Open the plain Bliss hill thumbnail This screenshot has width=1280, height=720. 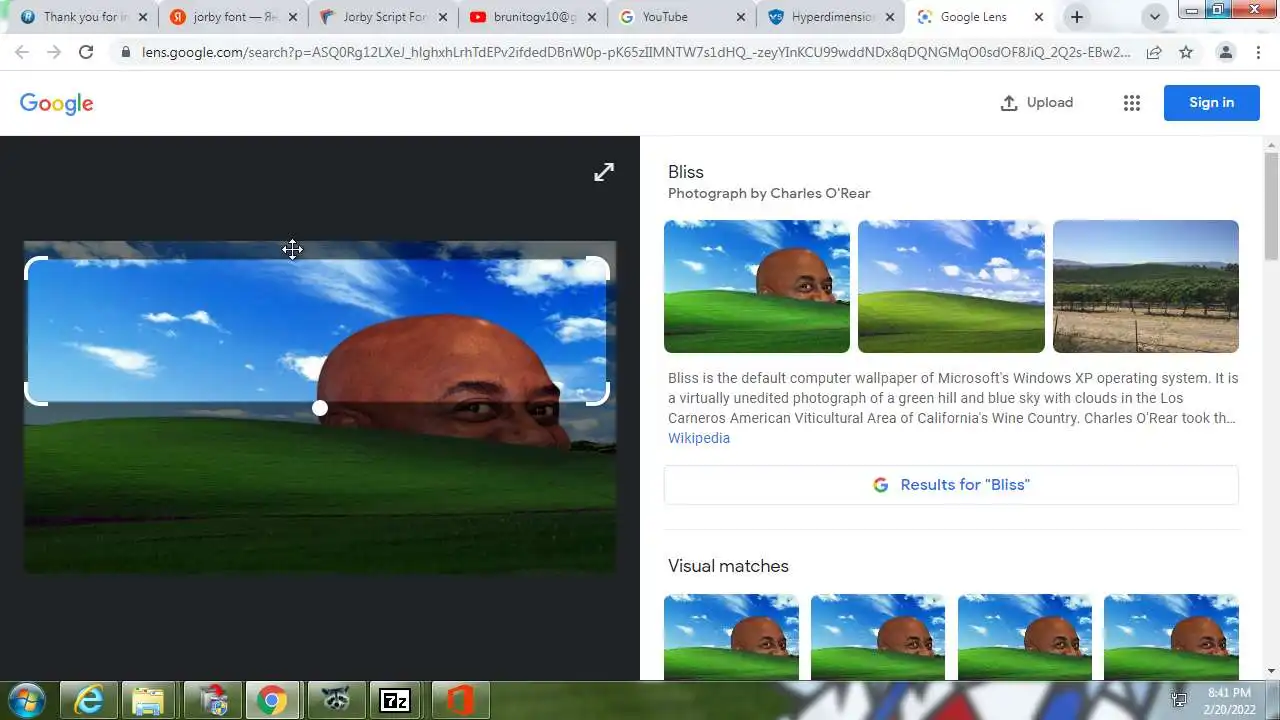pyautogui.click(x=951, y=287)
